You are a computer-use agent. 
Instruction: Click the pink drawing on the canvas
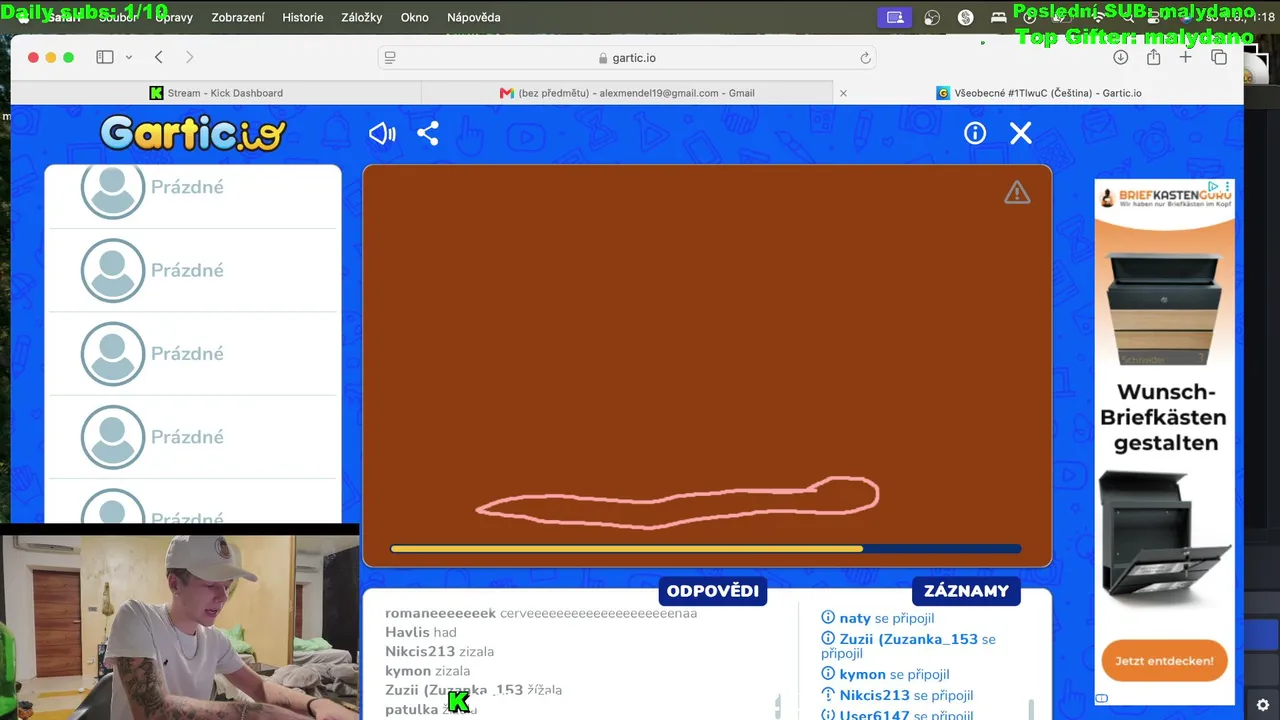pyautogui.click(x=678, y=502)
